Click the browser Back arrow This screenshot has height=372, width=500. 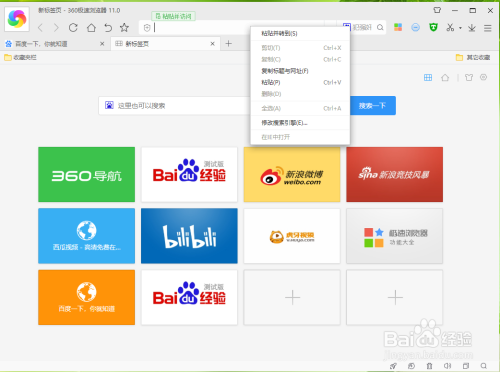40,28
